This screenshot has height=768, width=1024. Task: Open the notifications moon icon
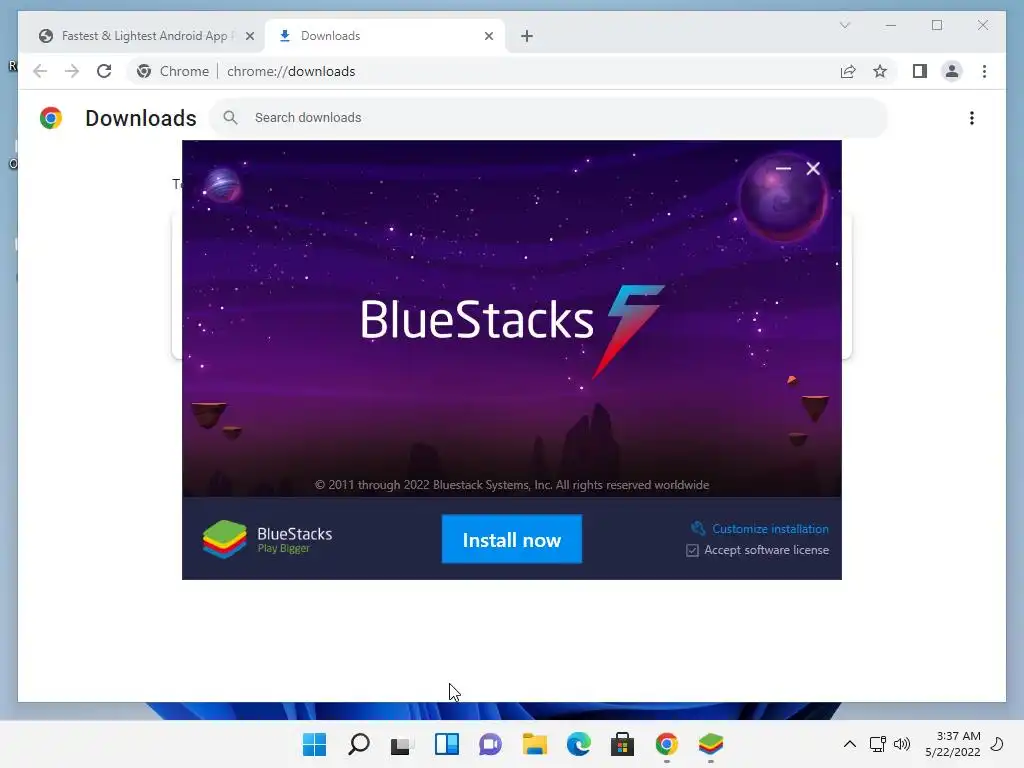(997, 744)
